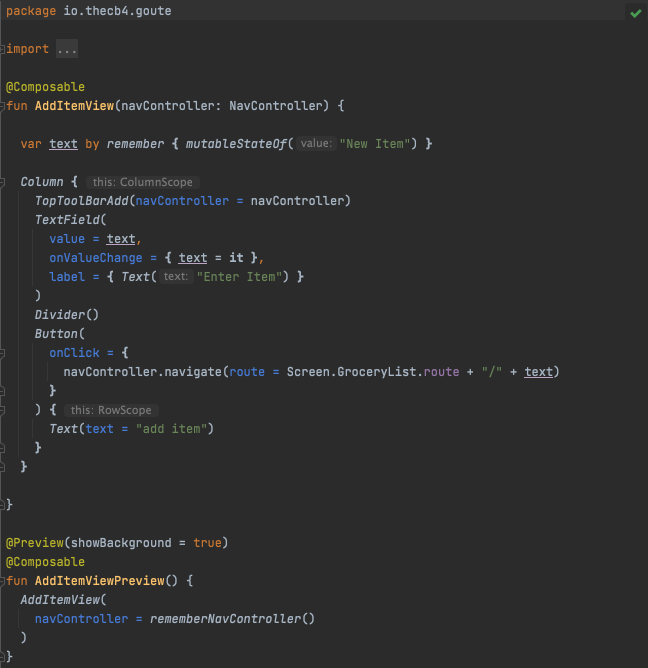Click the navigate method call
Screen dimensions: 648x668
193,372
